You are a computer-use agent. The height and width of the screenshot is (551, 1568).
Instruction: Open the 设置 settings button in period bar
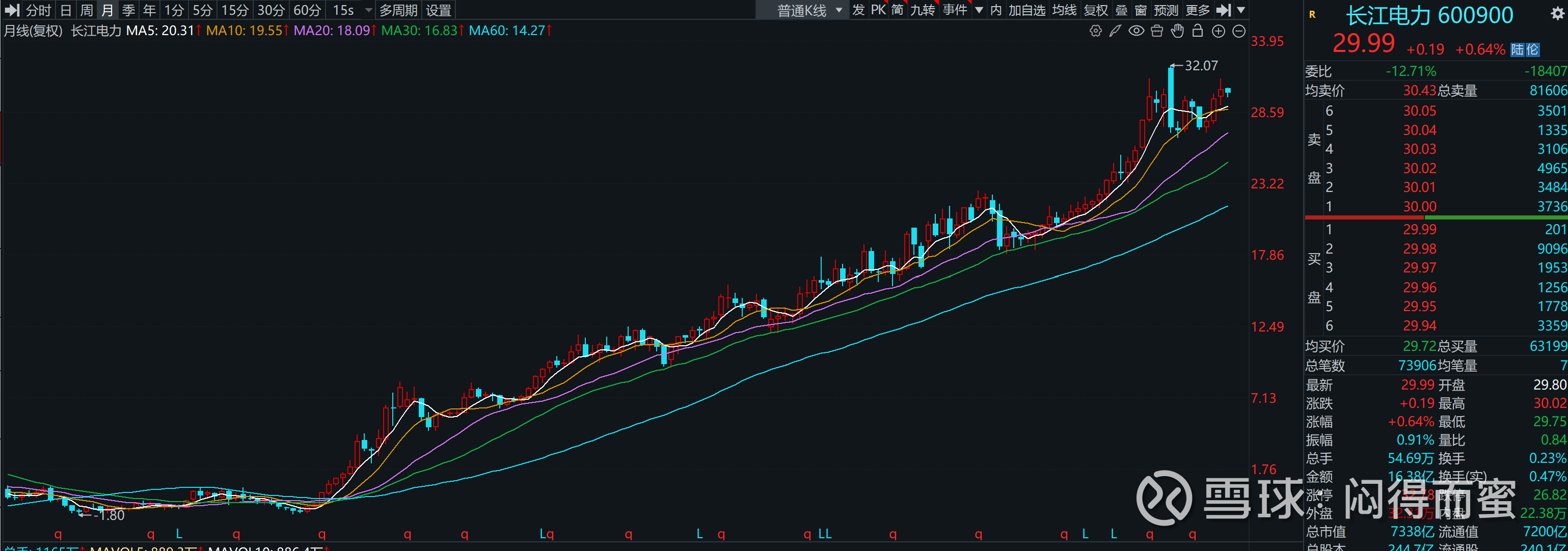(x=438, y=10)
